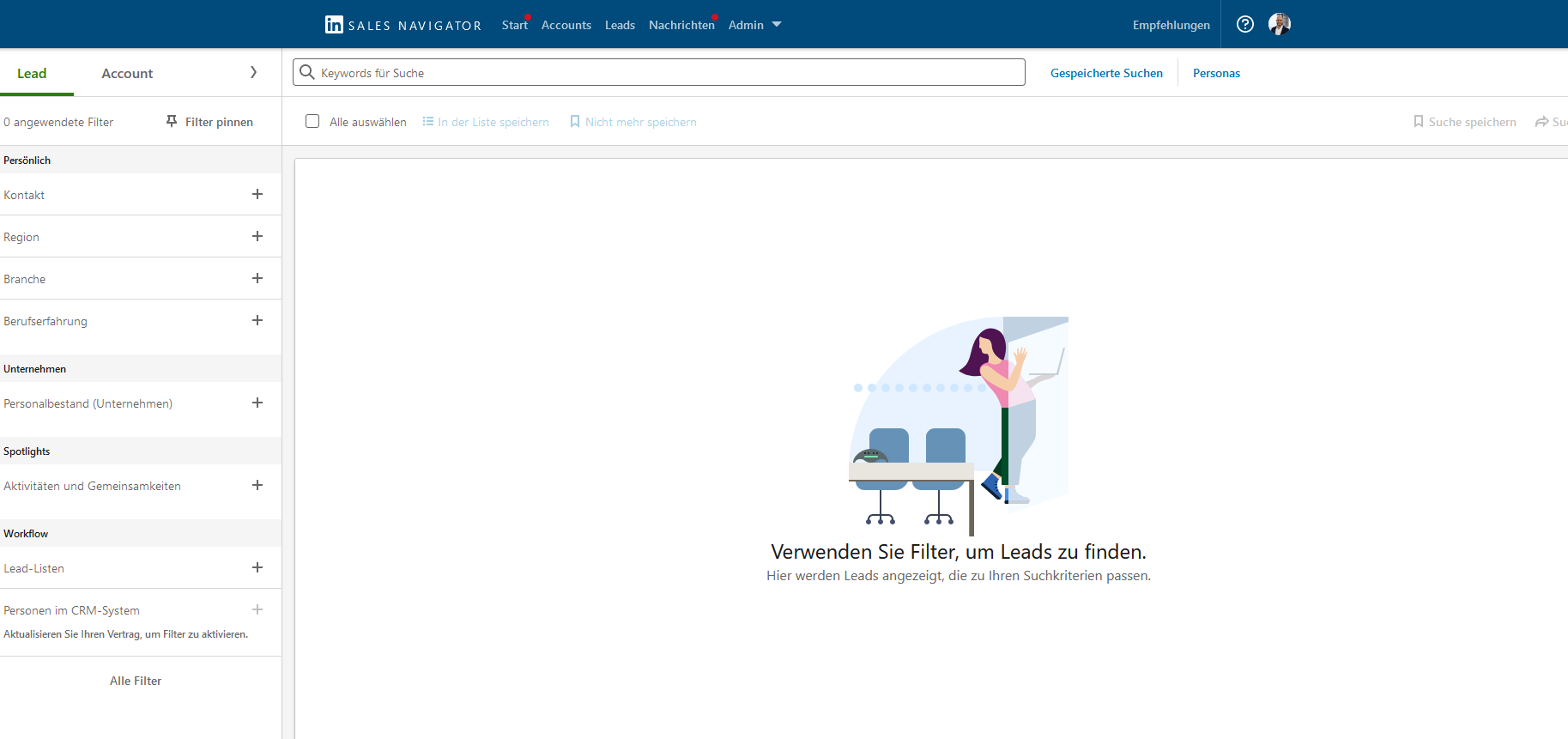Click the Alle Filter button
1568x739 pixels.
click(x=136, y=681)
